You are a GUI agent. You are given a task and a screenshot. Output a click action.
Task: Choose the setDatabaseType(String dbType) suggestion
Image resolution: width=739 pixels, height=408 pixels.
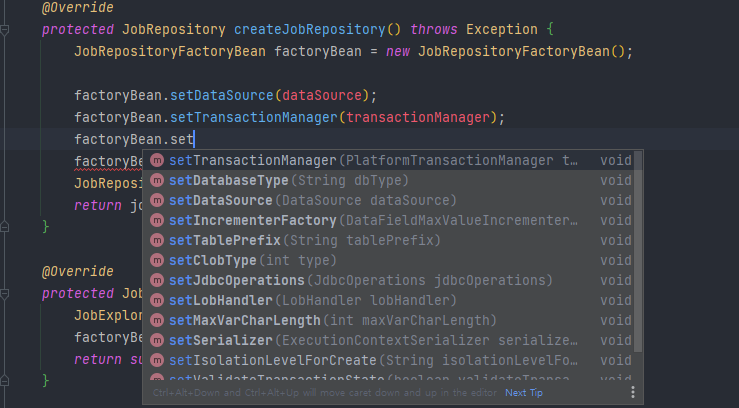pyautogui.click(x=388, y=180)
